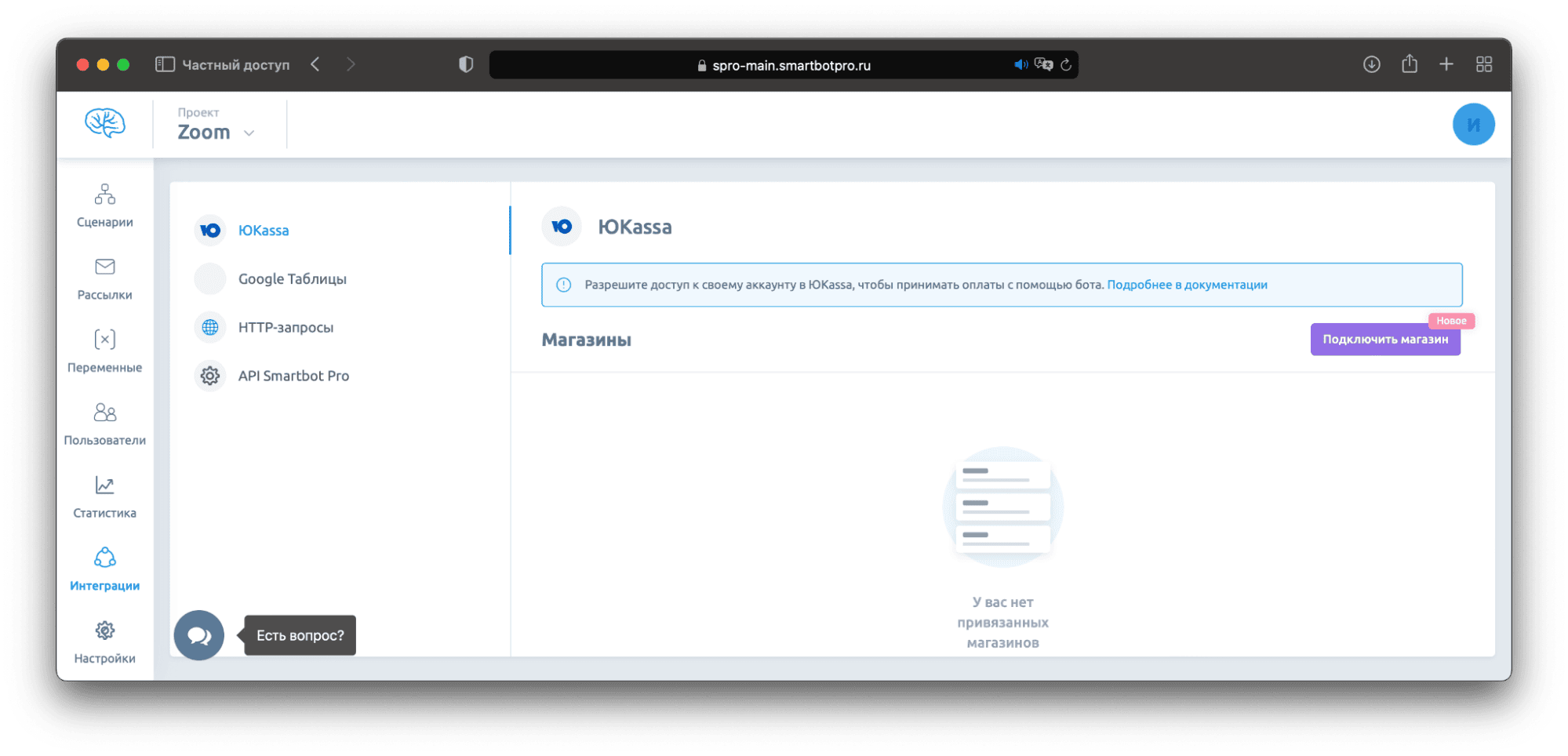Viewport: 1568px width, 756px height.
Task: Go to Переменные variables icon
Action: click(104, 340)
